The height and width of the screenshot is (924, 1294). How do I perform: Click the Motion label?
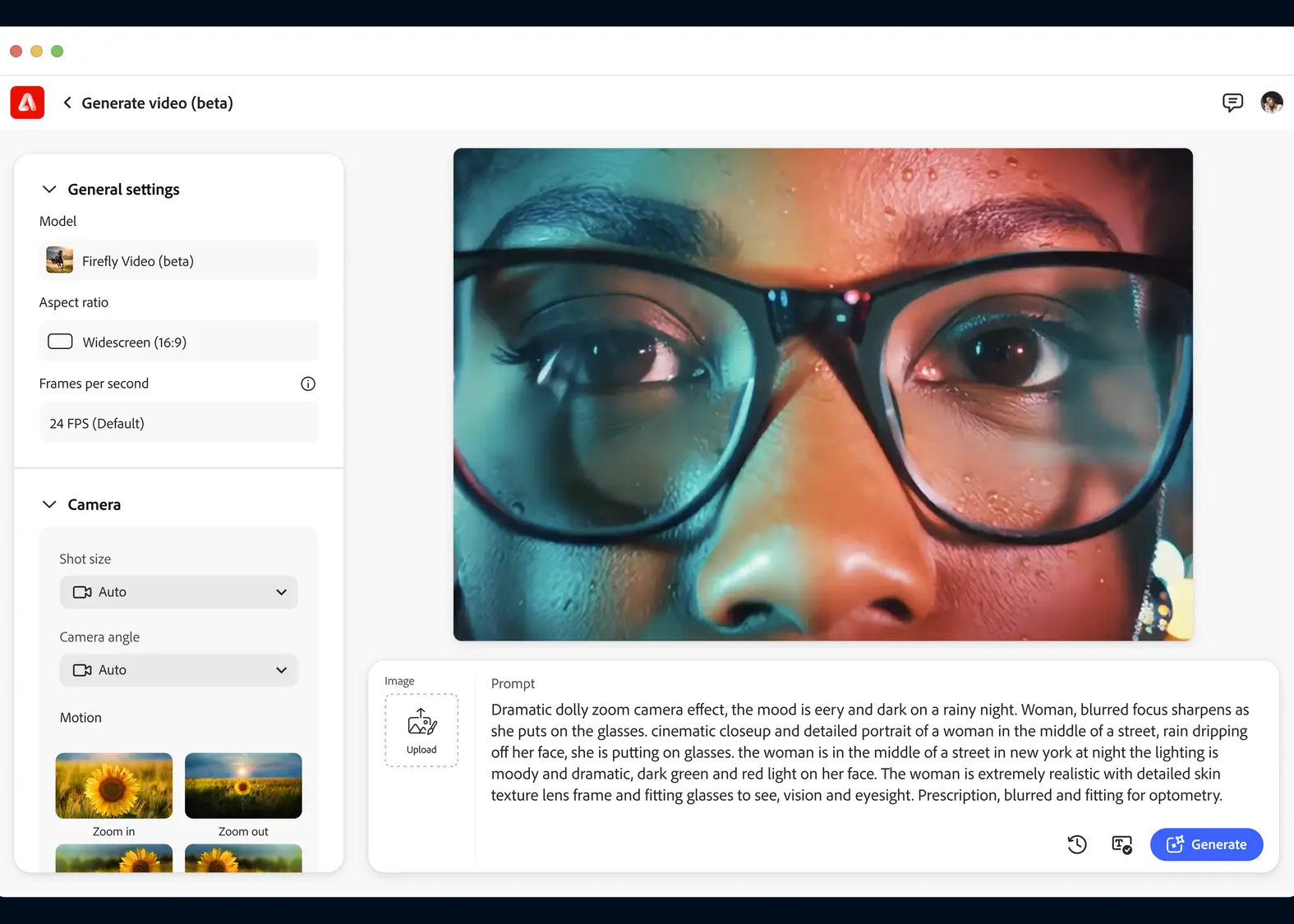(x=81, y=718)
